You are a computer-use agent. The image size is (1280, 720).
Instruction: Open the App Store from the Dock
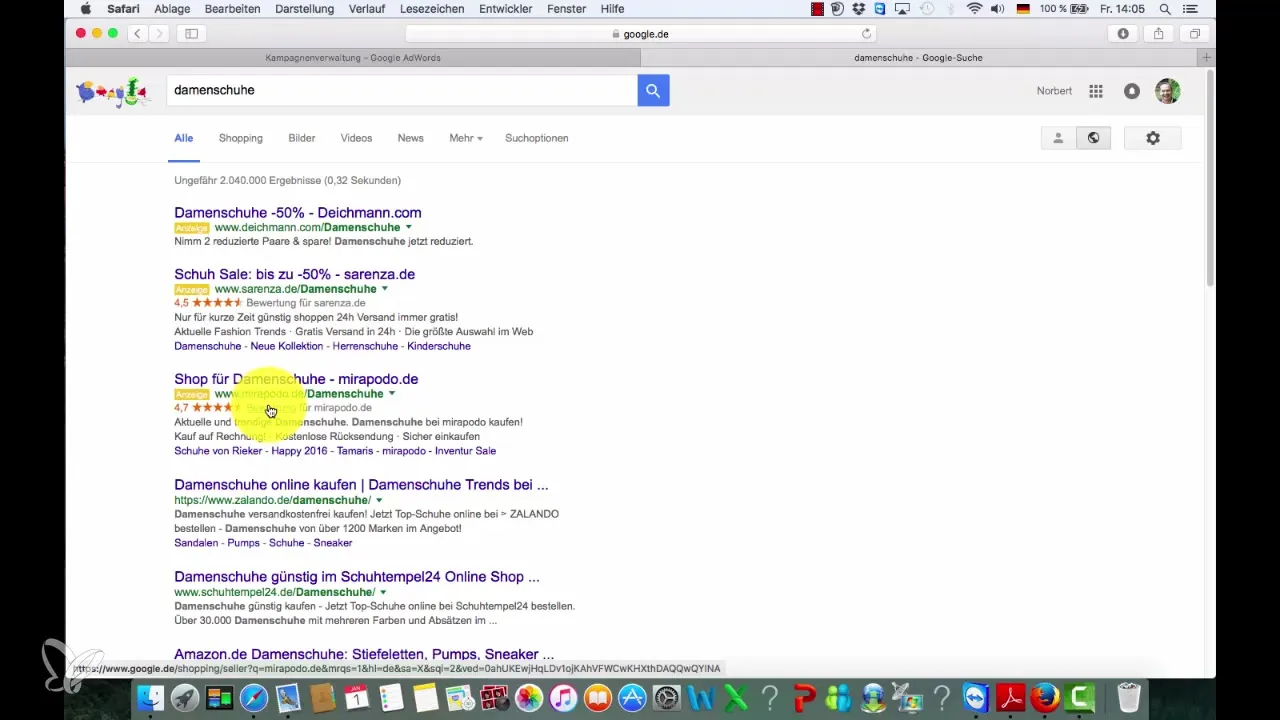[632, 697]
